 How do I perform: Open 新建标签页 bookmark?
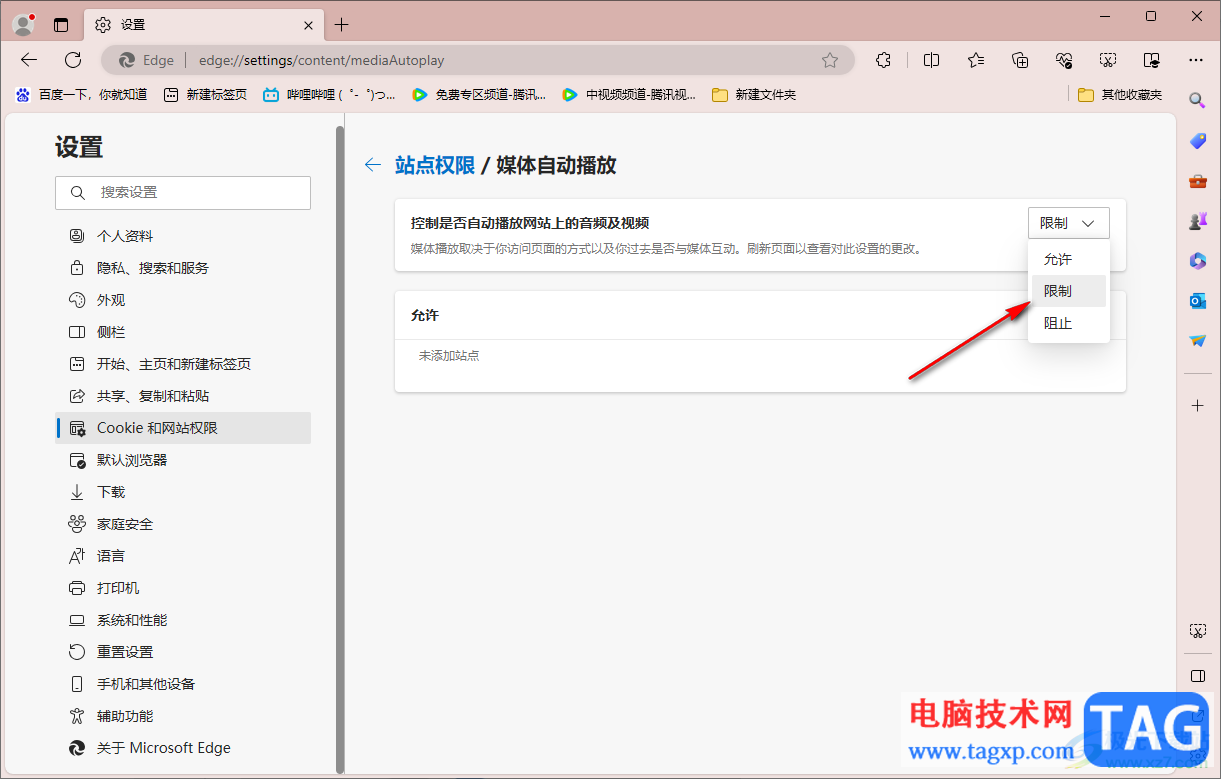(205, 95)
